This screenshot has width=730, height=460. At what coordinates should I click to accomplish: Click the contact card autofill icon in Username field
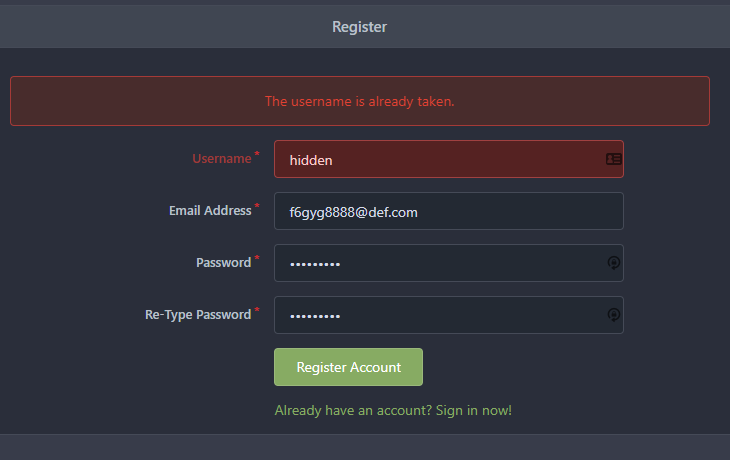(x=613, y=159)
